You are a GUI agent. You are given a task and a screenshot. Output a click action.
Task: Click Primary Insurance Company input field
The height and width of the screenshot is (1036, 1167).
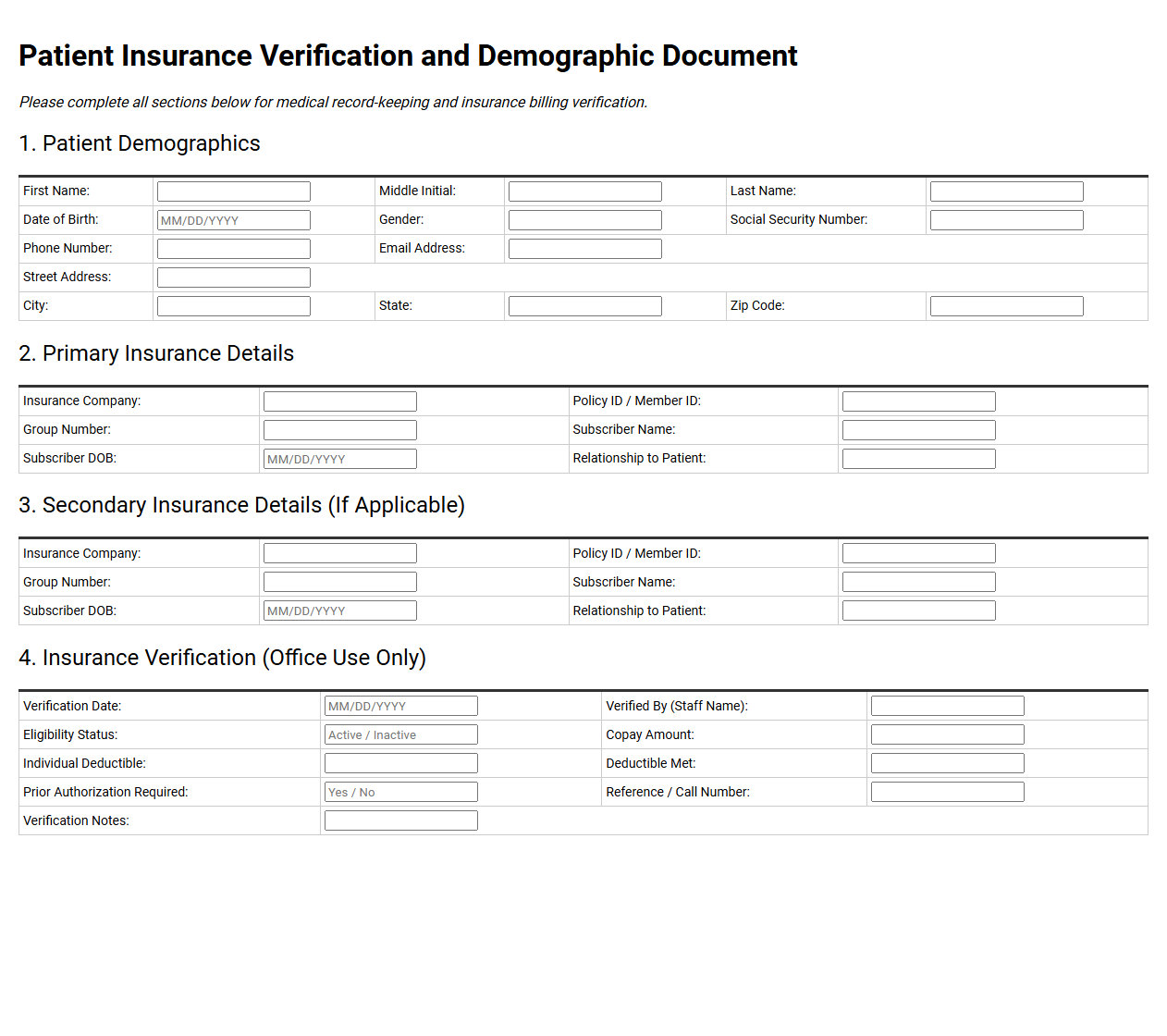click(340, 401)
